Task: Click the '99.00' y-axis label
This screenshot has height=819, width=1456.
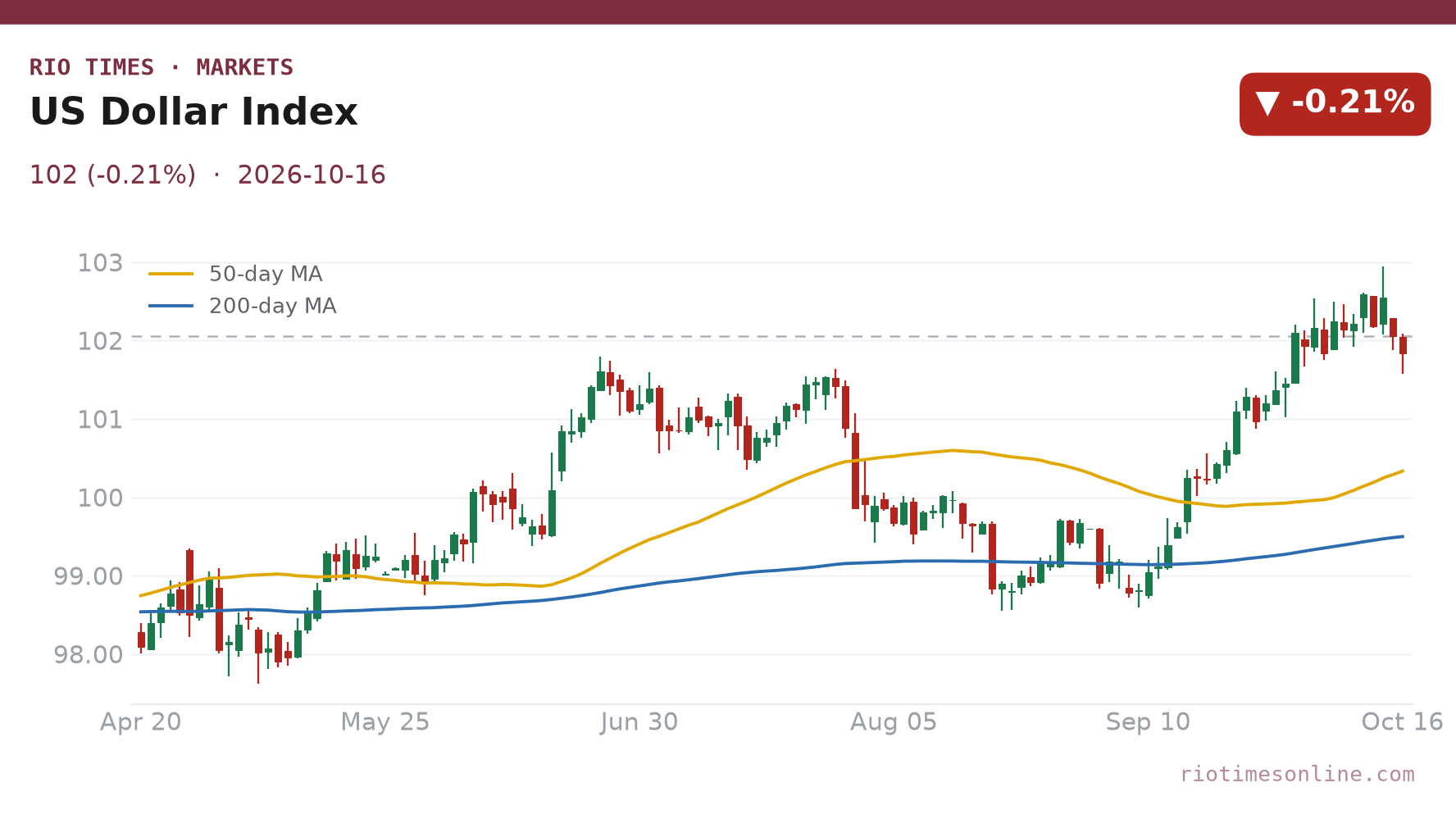Action: pos(89,576)
